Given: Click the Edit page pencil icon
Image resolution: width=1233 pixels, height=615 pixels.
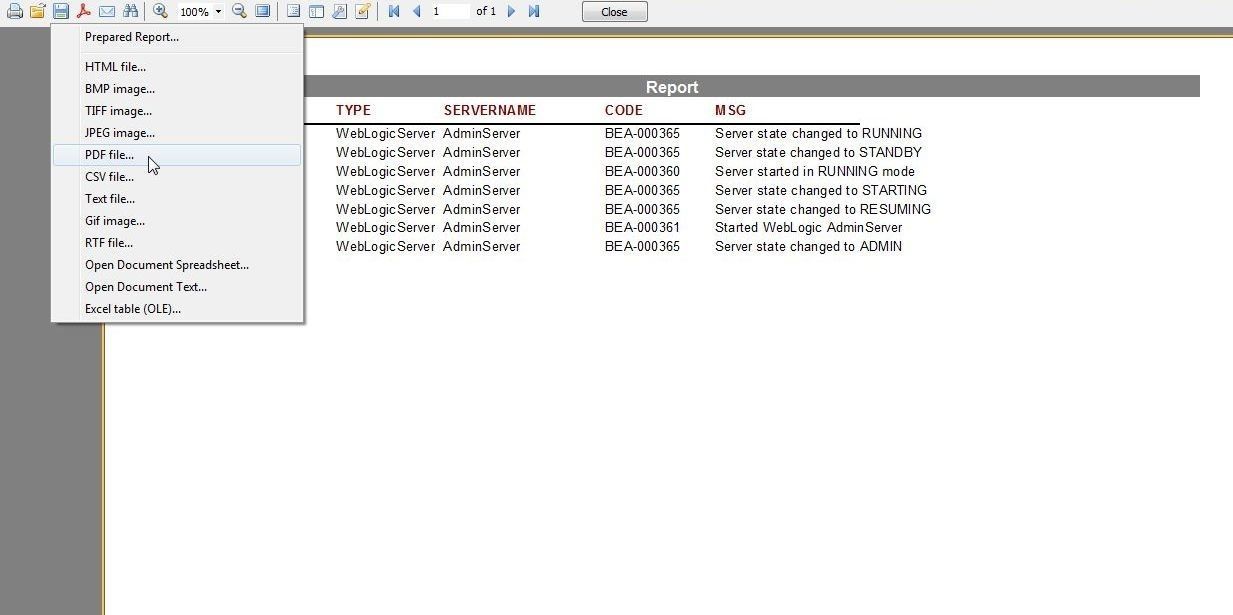Looking at the screenshot, I should point(362,12).
